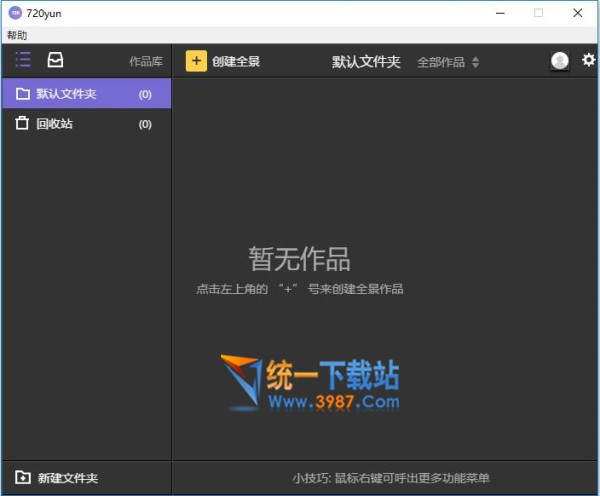Open the 帮助 menu

coord(17,35)
